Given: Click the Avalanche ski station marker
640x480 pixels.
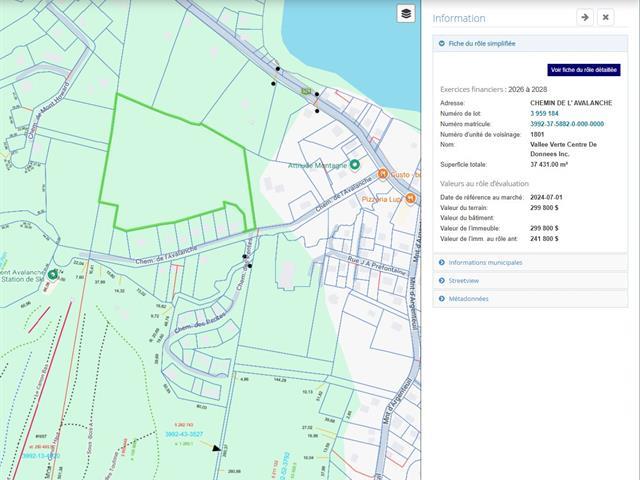Looking at the screenshot, I should (53, 273).
